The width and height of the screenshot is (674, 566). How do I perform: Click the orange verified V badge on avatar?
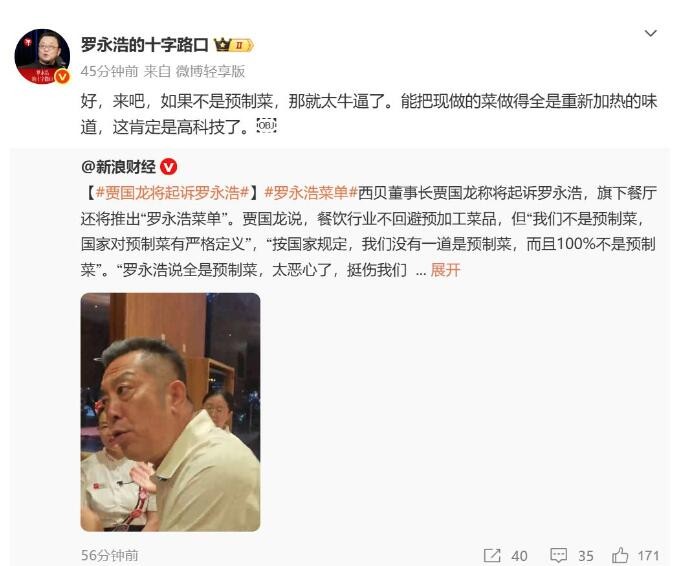click(63, 76)
